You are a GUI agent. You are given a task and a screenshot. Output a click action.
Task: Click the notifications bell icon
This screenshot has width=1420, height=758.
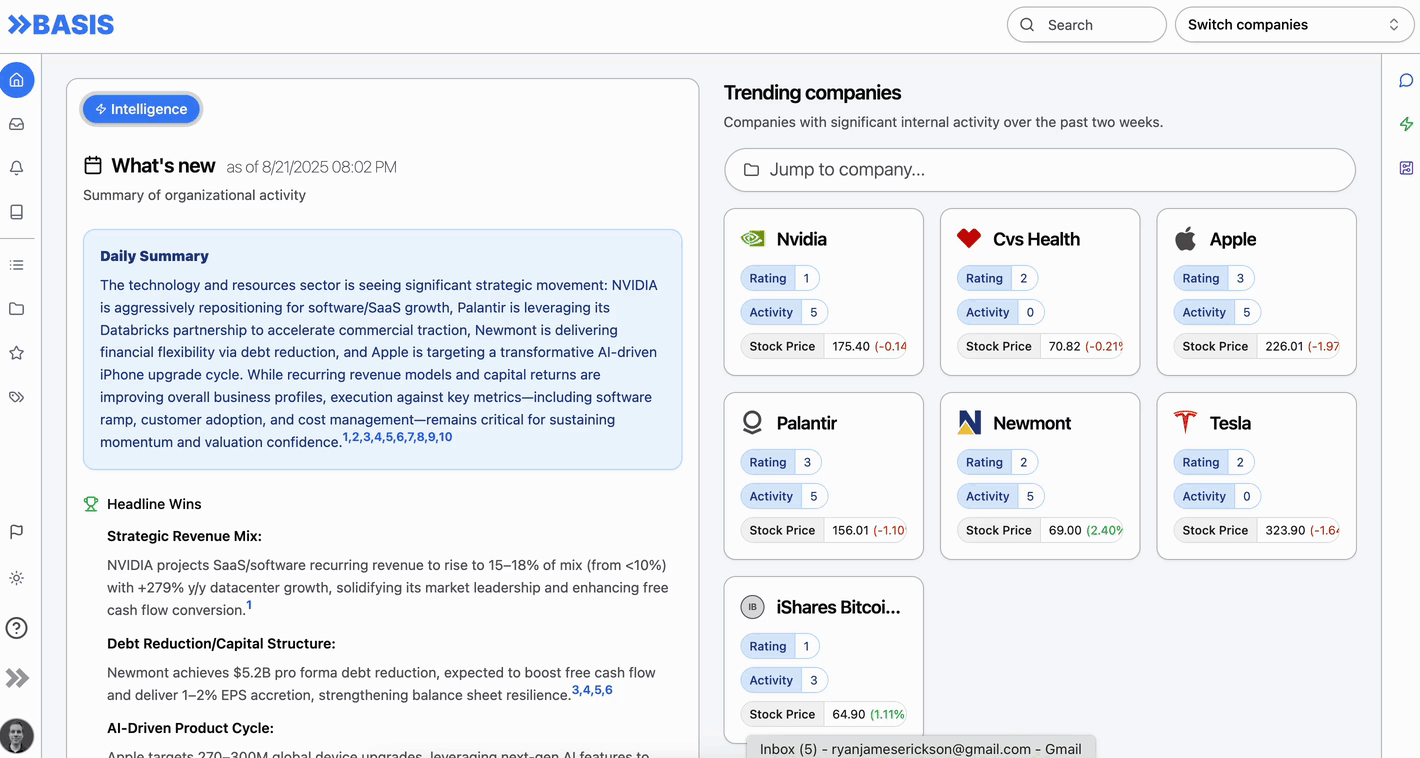point(17,168)
